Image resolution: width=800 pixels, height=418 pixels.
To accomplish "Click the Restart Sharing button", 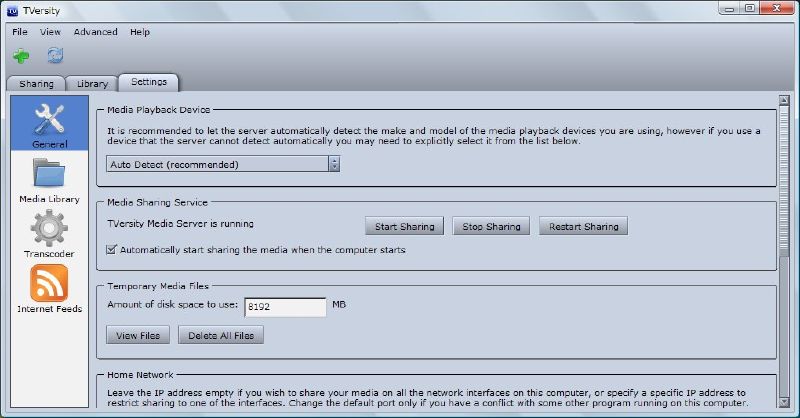I will (x=584, y=226).
